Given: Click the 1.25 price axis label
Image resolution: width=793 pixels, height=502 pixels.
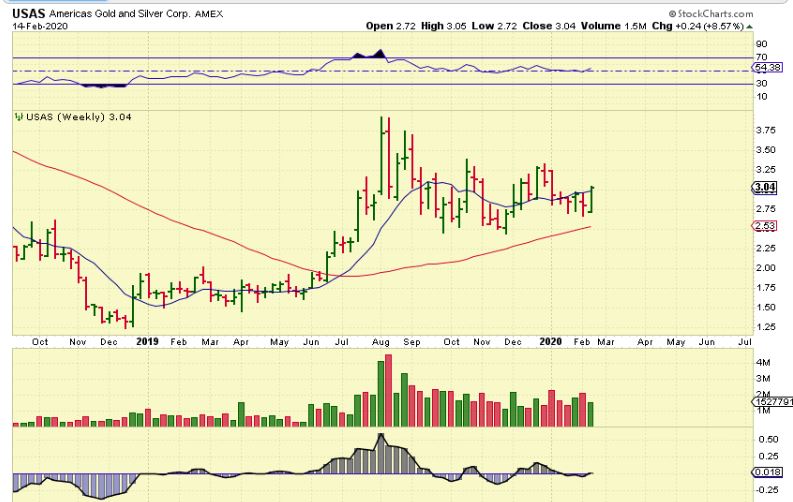Looking at the screenshot, I should pyautogui.click(x=766, y=327).
